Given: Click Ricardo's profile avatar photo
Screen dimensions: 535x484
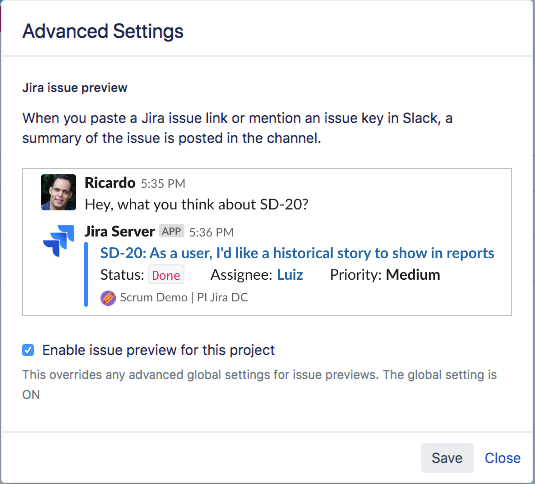Looking at the screenshot, I should pyautogui.click(x=58, y=192).
